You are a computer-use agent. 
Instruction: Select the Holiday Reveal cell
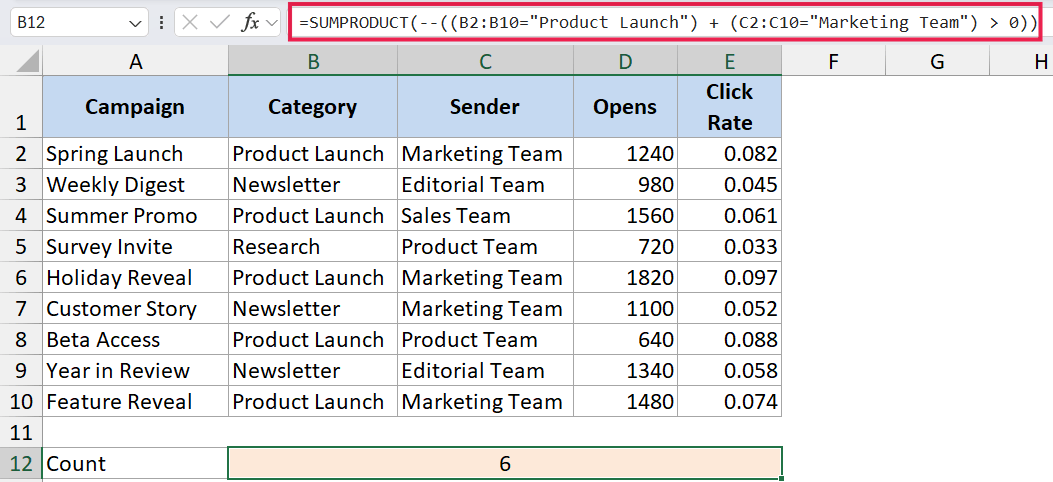coord(136,277)
